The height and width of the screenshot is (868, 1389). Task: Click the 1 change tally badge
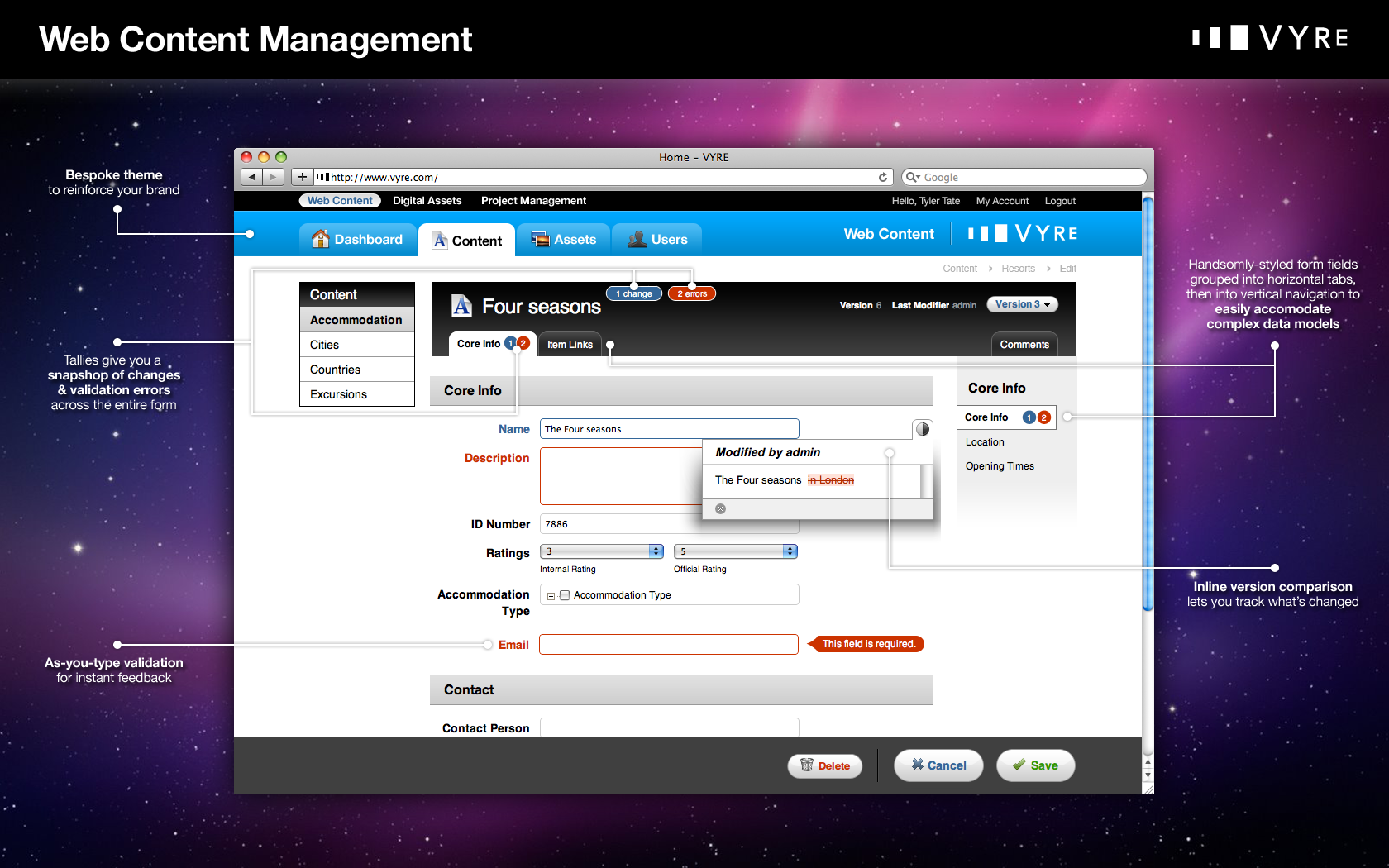pos(634,293)
